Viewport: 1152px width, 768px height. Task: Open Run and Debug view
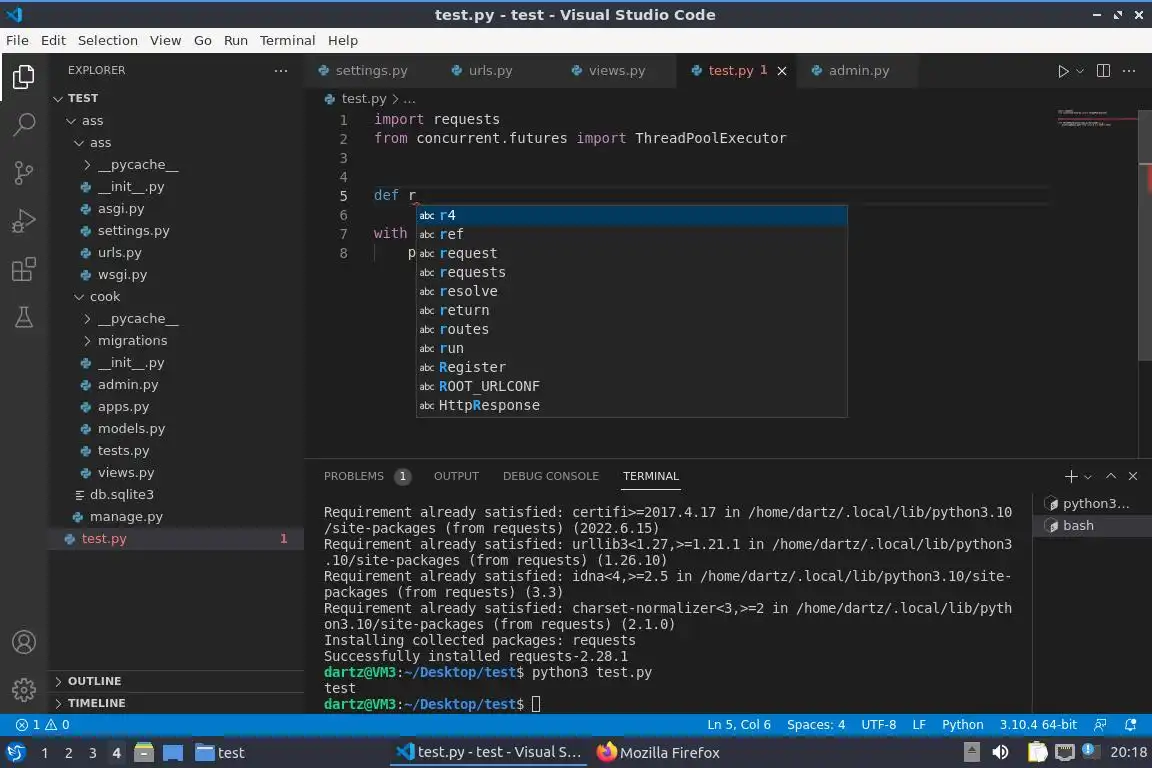(x=24, y=221)
